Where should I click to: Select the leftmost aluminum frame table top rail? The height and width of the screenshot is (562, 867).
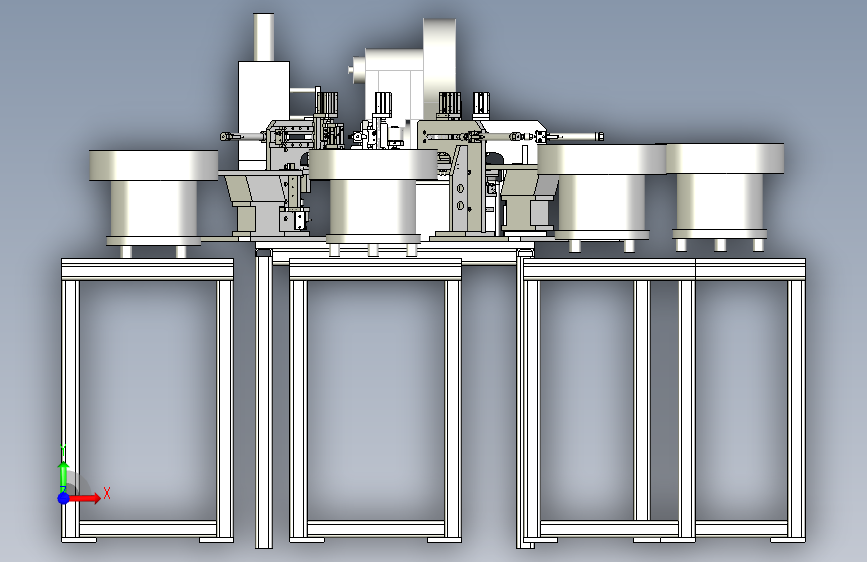tap(148, 269)
